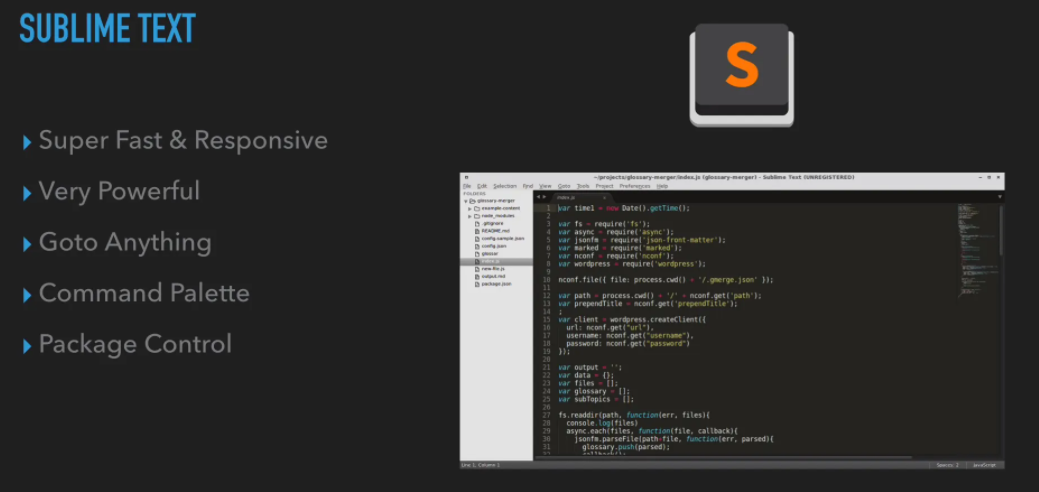
Task: Open the Preferences menu
Action: tap(635, 186)
